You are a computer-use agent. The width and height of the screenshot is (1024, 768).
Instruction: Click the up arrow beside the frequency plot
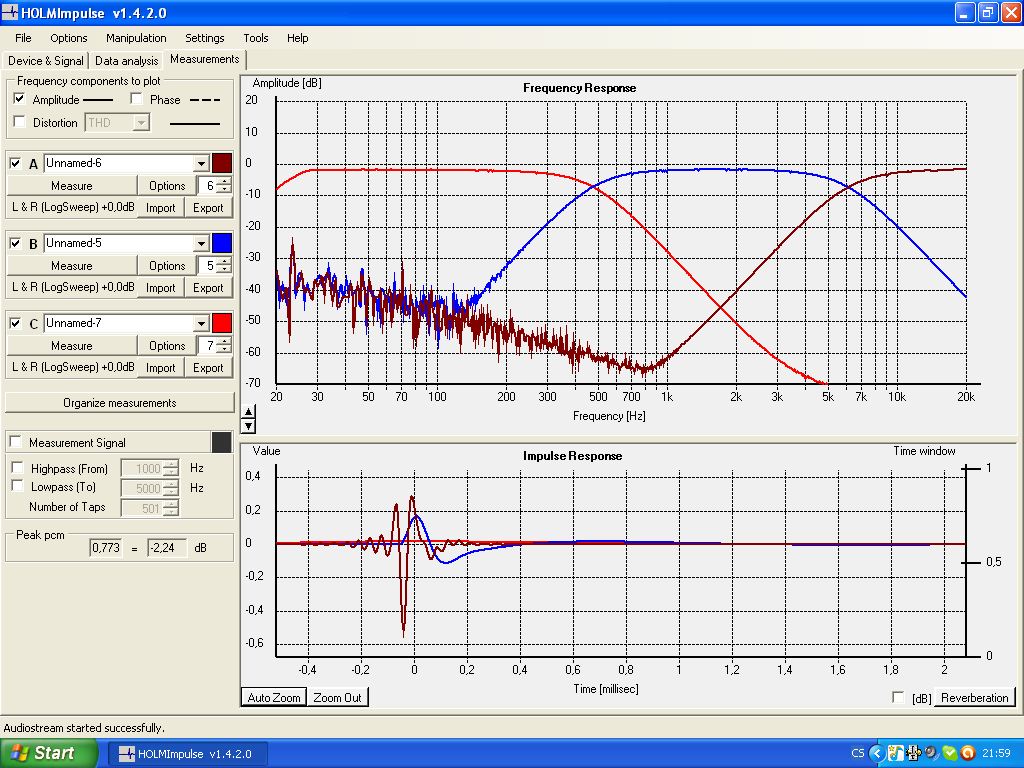(248, 412)
